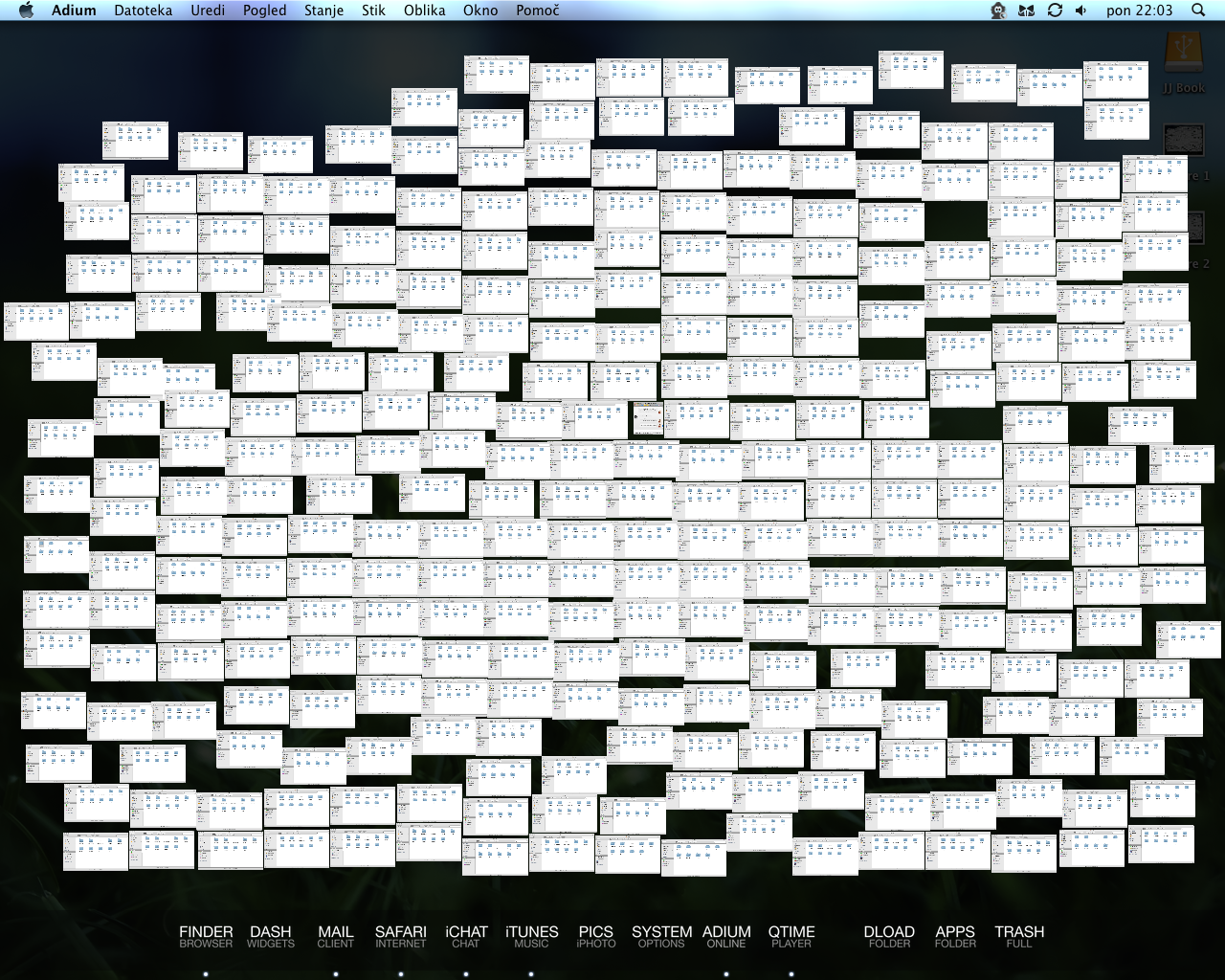Launch iTUNES Music from the dock

tap(531, 936)
